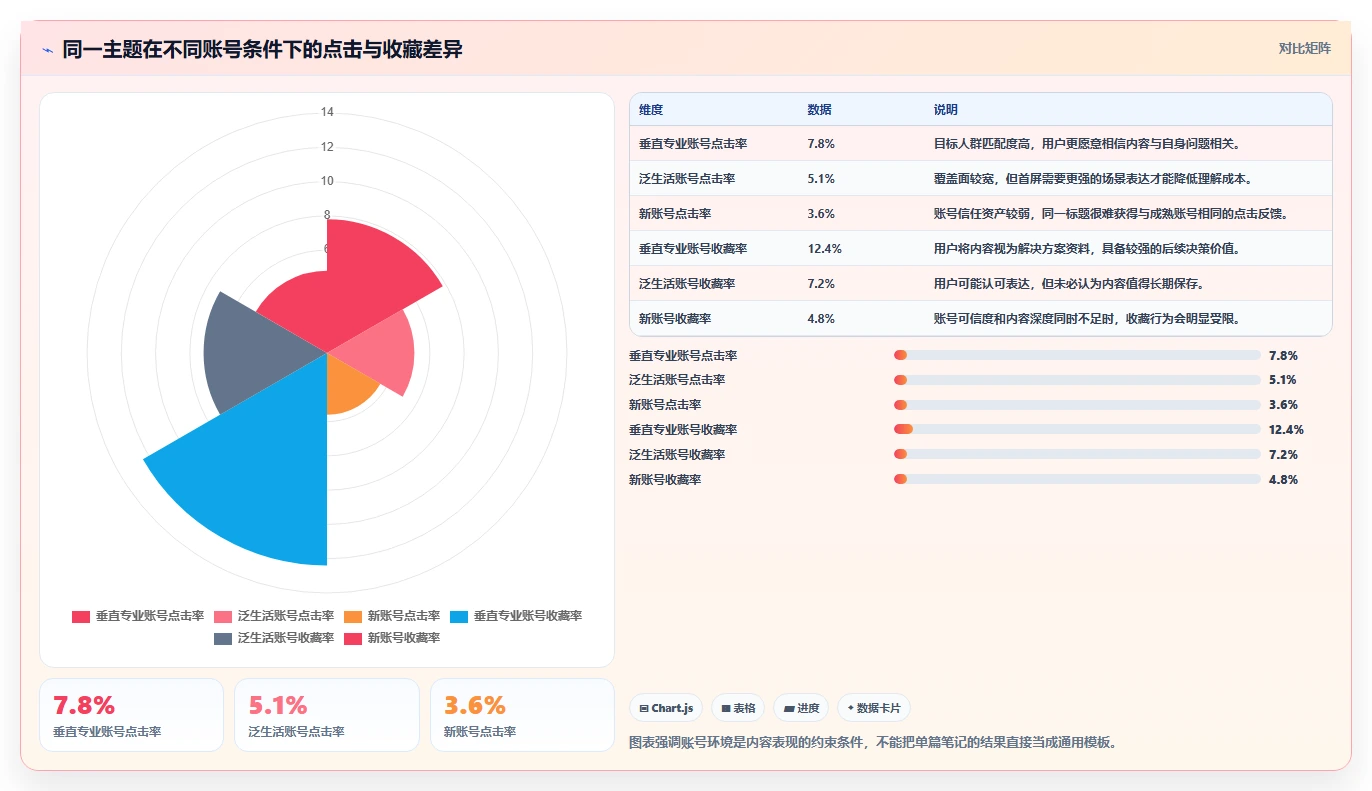Click the 泛生活账号收藏率 progress bar
This screenshot has width=1372, height=791.
coord(1077,455)
